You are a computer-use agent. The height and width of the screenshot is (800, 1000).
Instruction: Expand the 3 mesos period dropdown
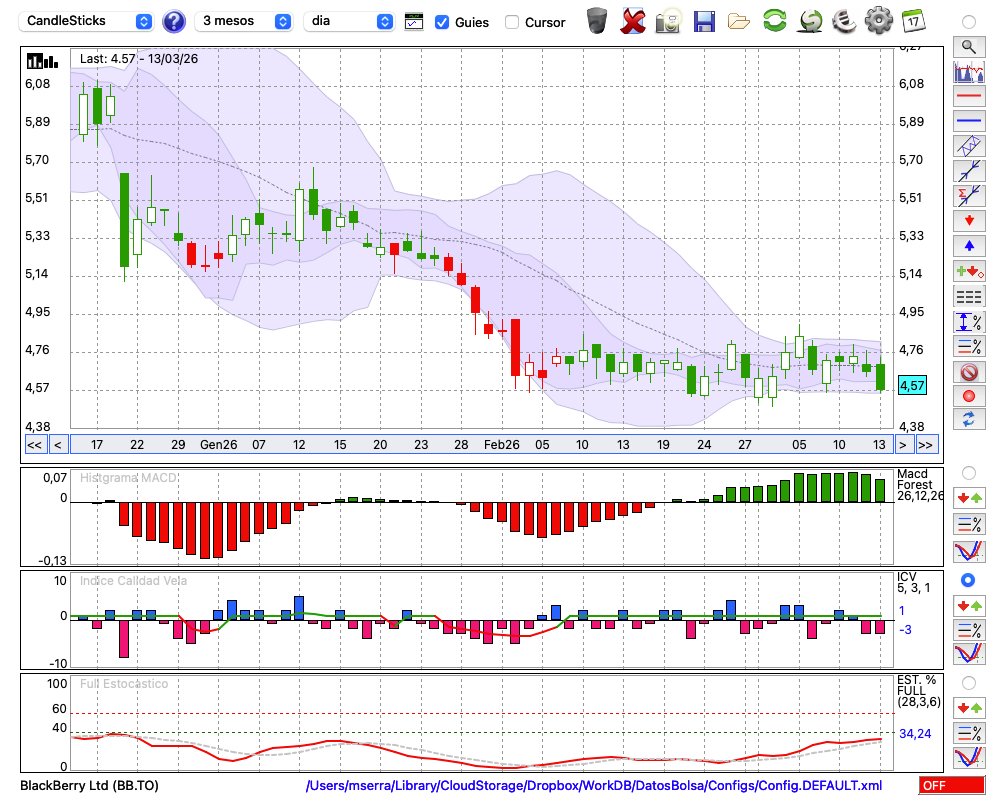tap(244, 21)
